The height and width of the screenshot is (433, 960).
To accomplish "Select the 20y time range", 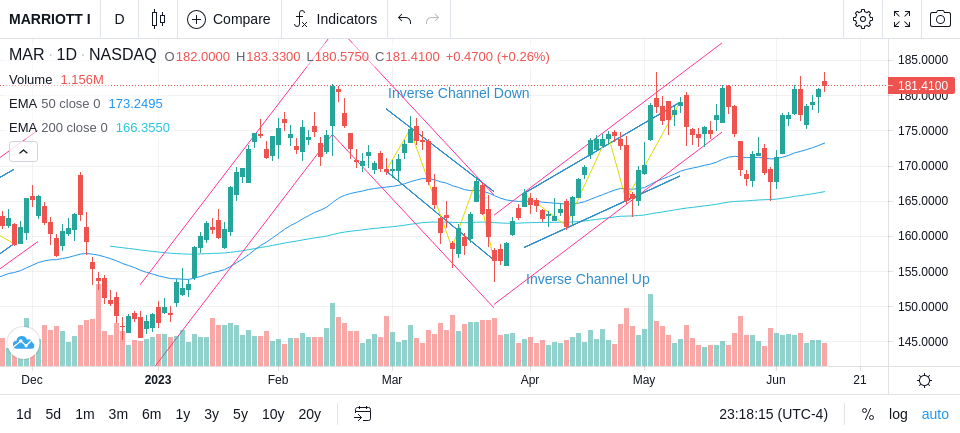I will pyautogui.click(x=309, y=415).
